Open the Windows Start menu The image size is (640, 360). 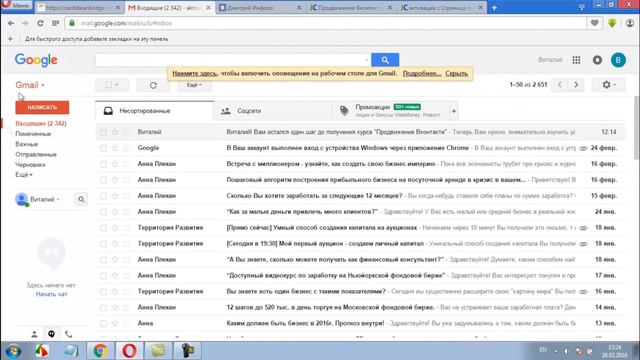click(x=13, y=351)
